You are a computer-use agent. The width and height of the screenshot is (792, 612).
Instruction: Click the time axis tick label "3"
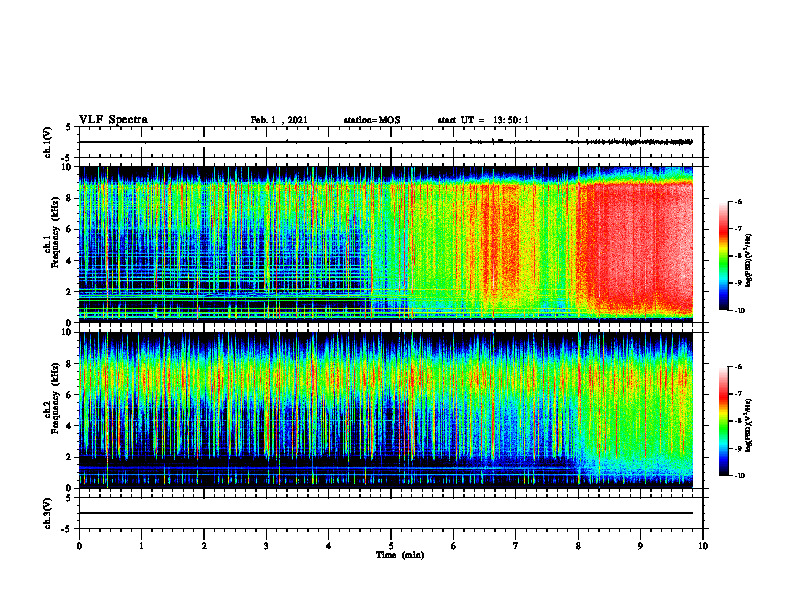tap(266, 546)
